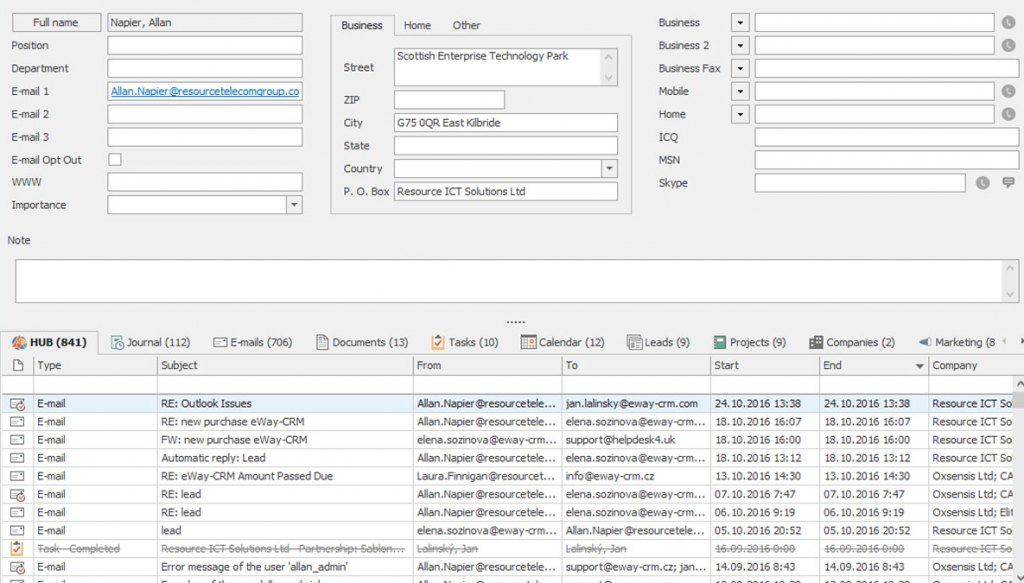Click the Note field scroll up arrow
The height and width of the screenshot is (583, 1024).
[x=1010, y=268]
